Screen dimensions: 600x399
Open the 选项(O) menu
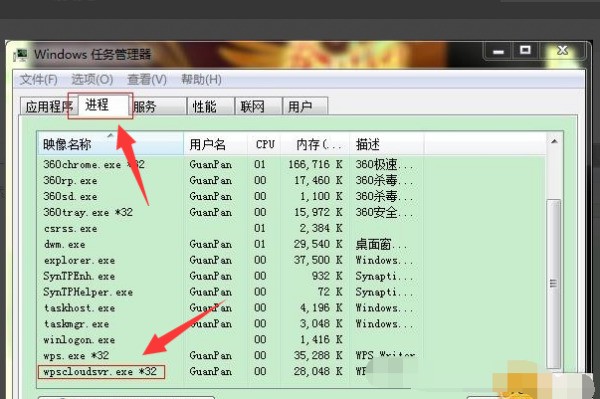(92, 80)
